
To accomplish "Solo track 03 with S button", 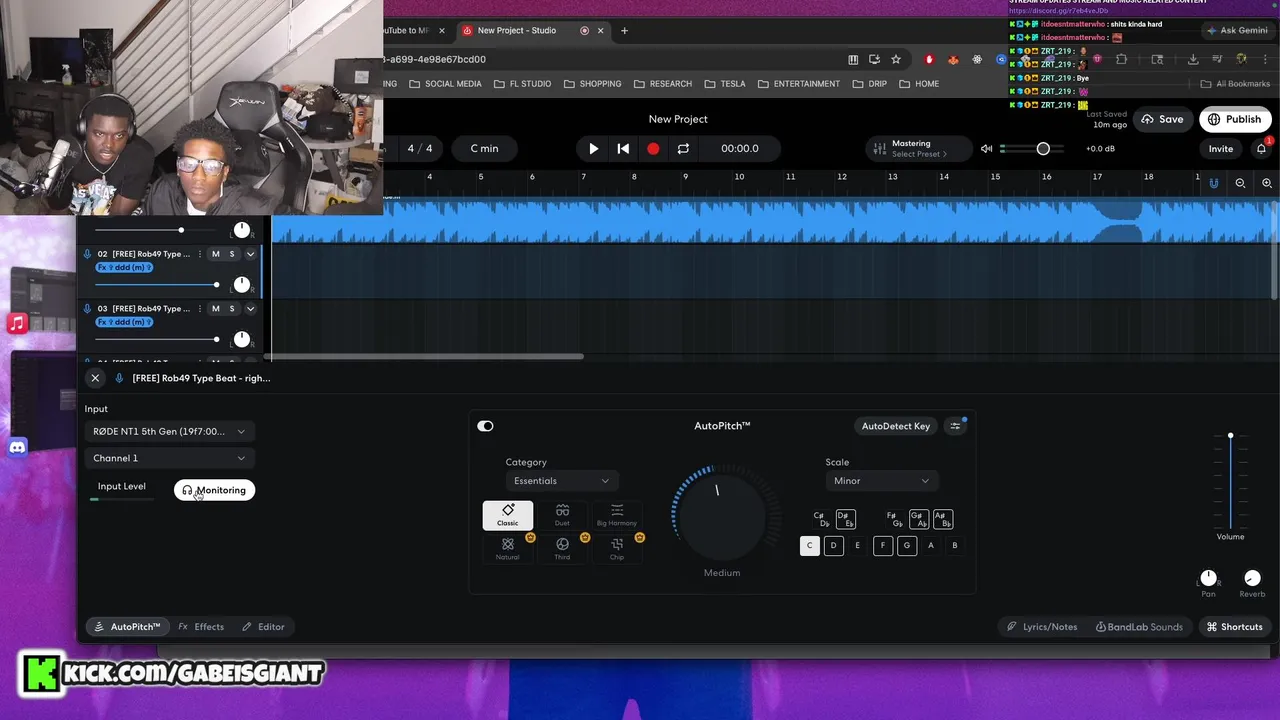I will pyautogui.click(x=232, y=309).
